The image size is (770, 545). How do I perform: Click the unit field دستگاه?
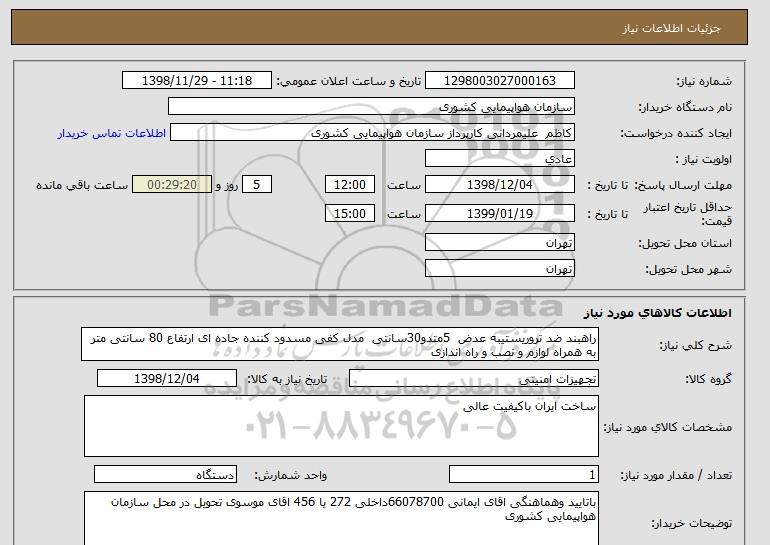[x=165, y=474]
